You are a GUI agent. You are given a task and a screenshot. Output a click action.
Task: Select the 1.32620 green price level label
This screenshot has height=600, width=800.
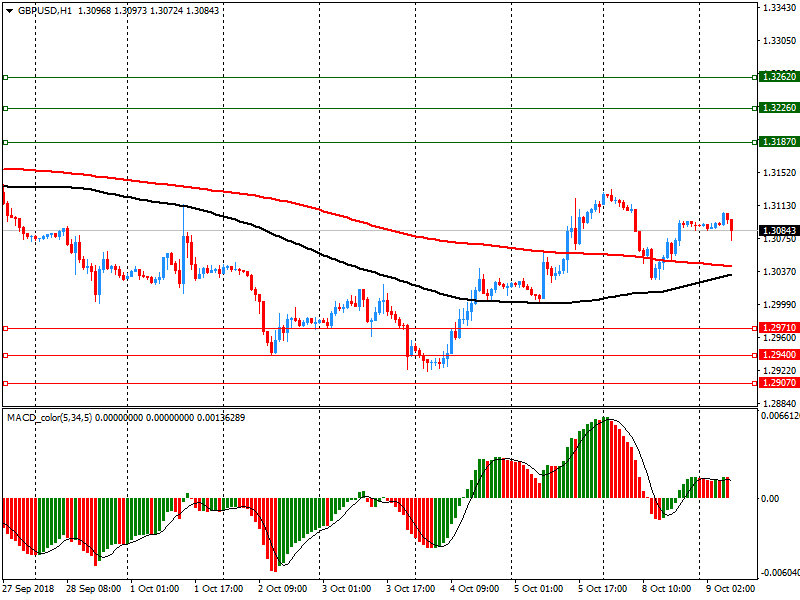pyautogui.click(x=777, y=77)
